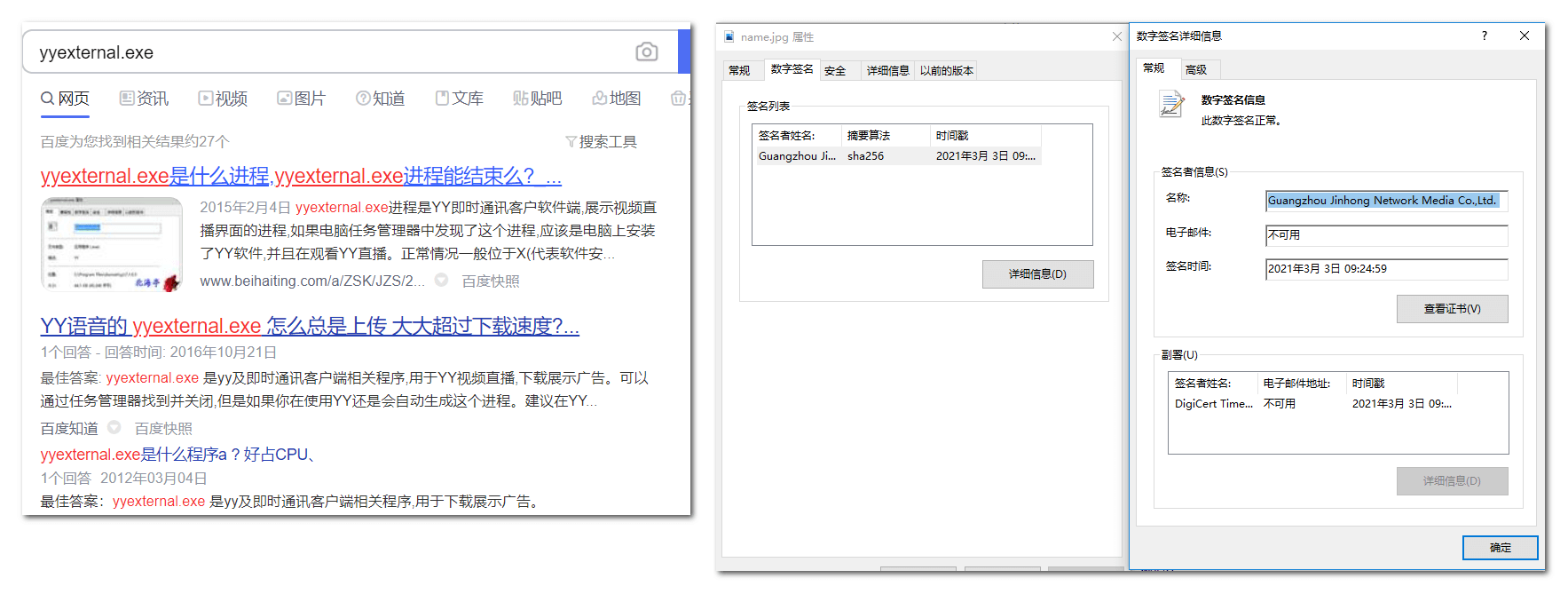Click the 签名时间 field 2021年3月3日 09:24:59
Viewport: 1568px width, 594px height.
1386,268
